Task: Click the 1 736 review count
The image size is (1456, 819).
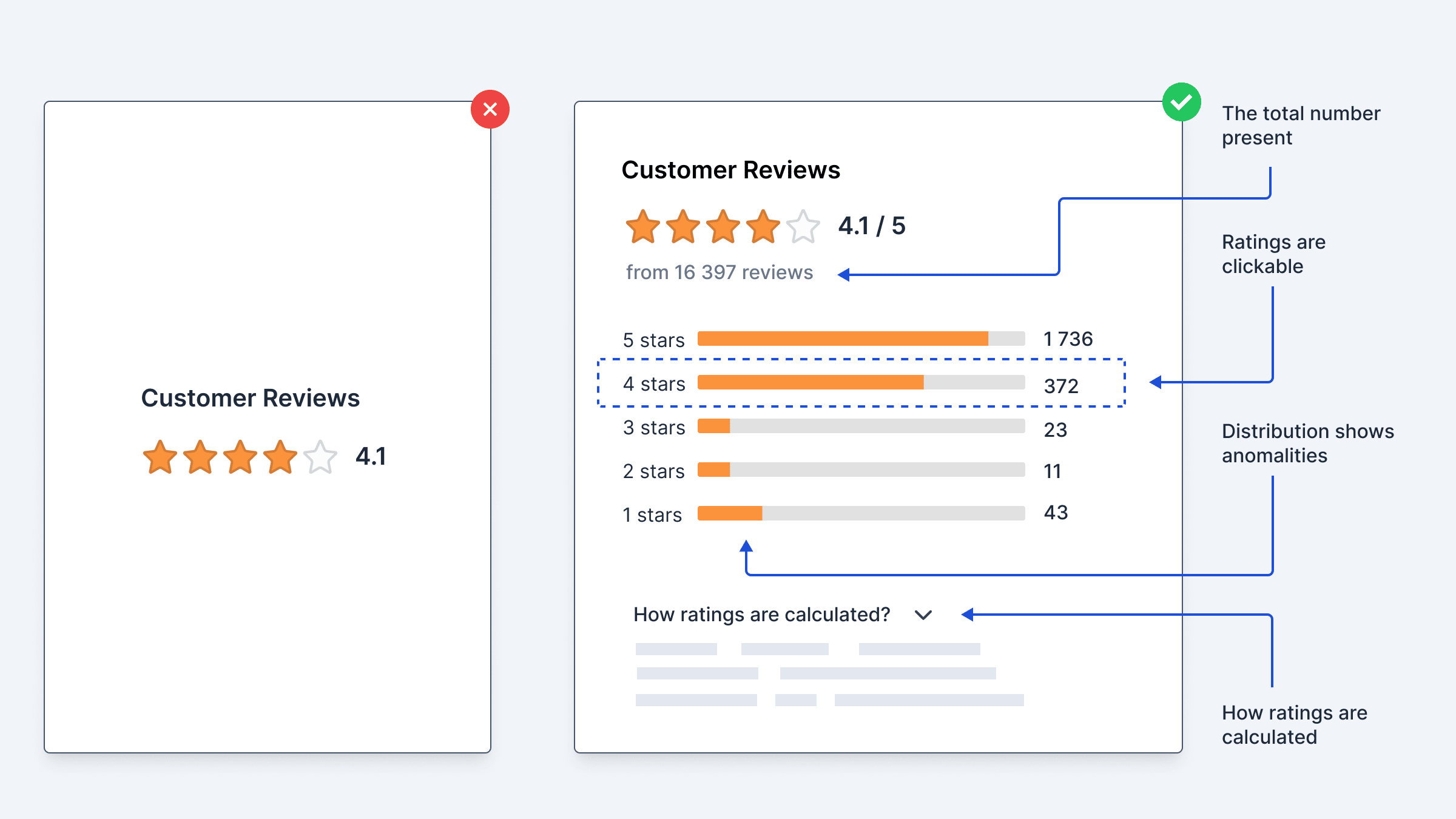Action: [x=1068, y=339]
